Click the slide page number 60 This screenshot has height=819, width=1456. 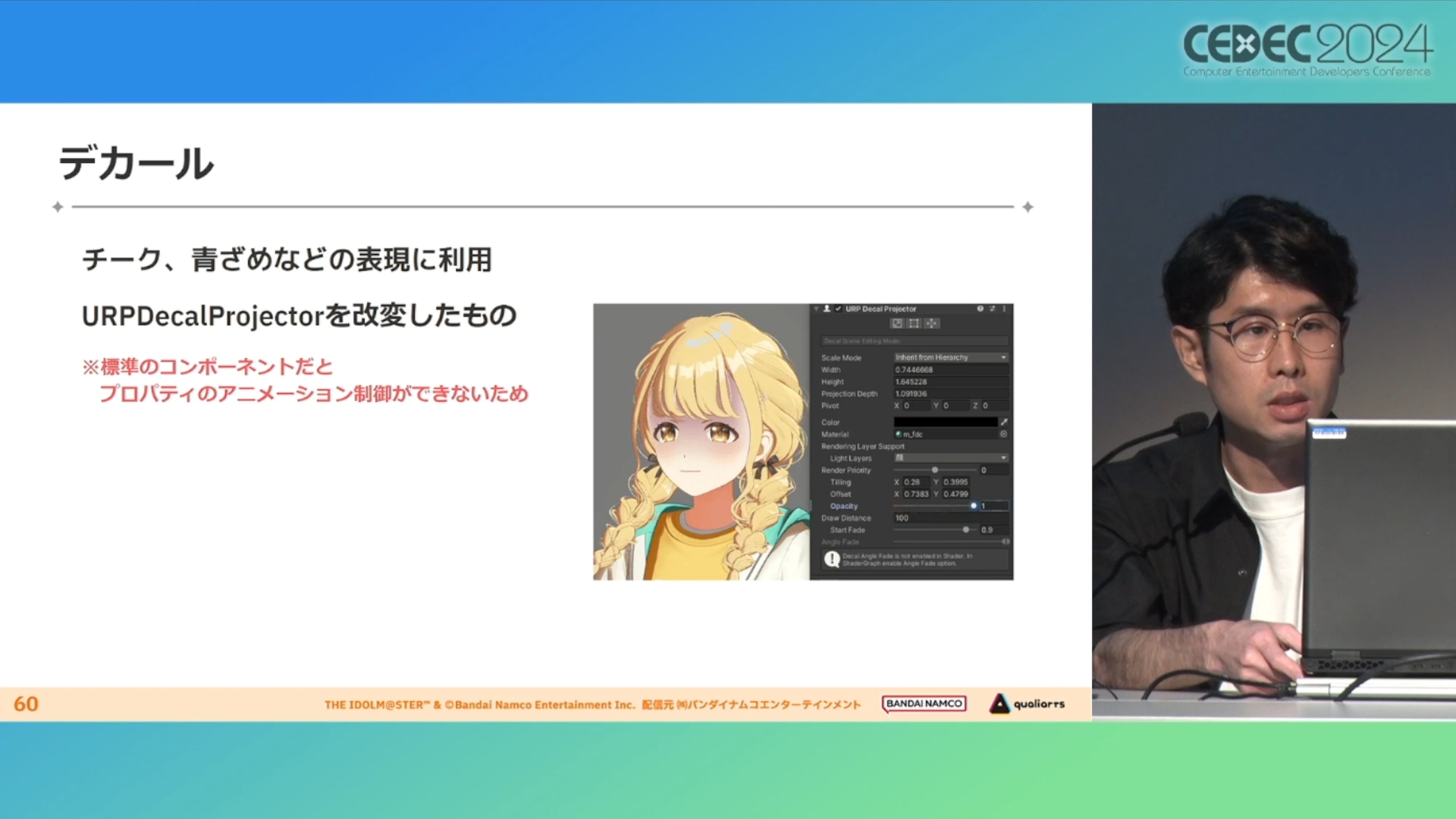(x=26, y=704)
